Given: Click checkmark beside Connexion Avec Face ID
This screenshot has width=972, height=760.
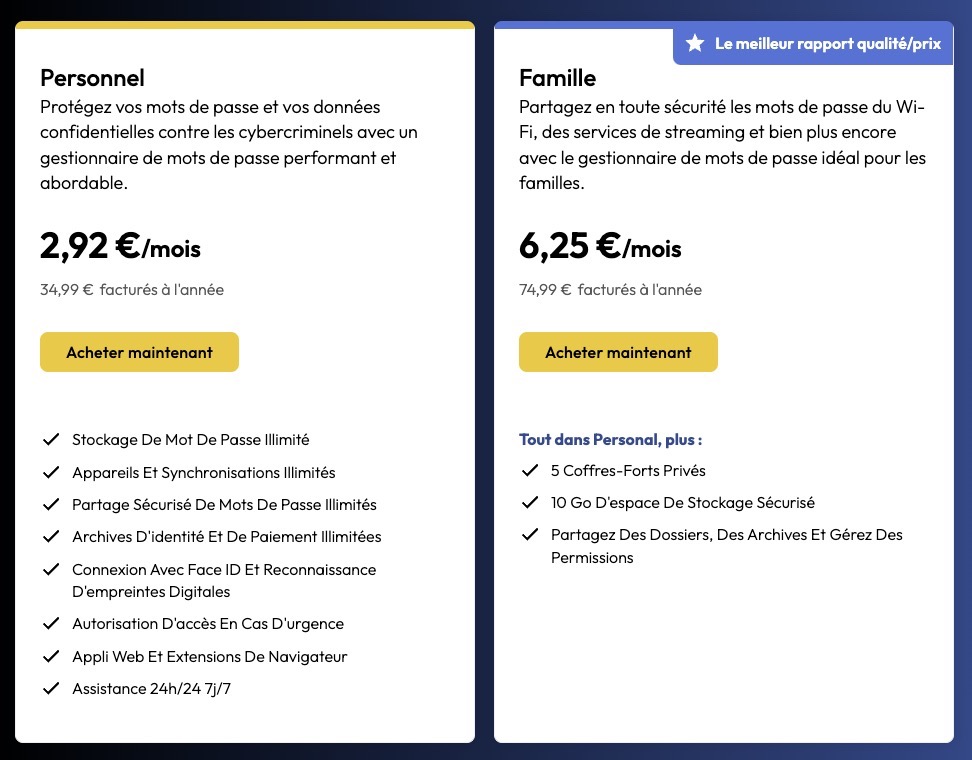Looking at the screenshot, I should tap(50, 569).
